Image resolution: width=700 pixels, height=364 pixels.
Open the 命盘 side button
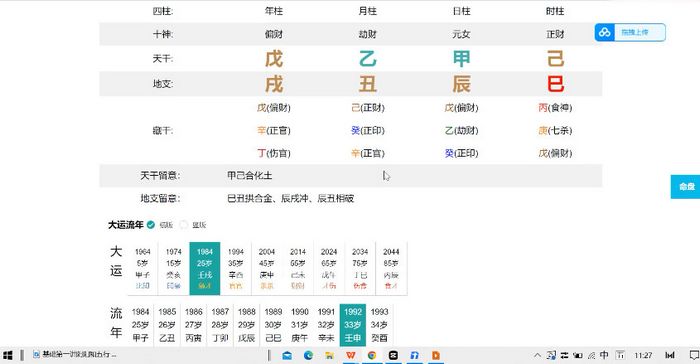(x=686, y=187)
